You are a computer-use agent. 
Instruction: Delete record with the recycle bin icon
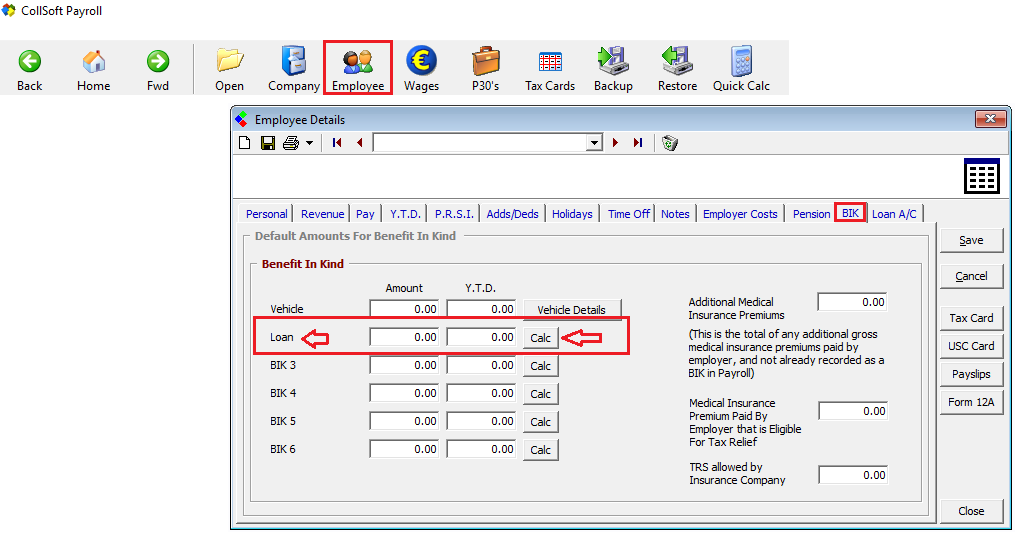click(669, 143)
